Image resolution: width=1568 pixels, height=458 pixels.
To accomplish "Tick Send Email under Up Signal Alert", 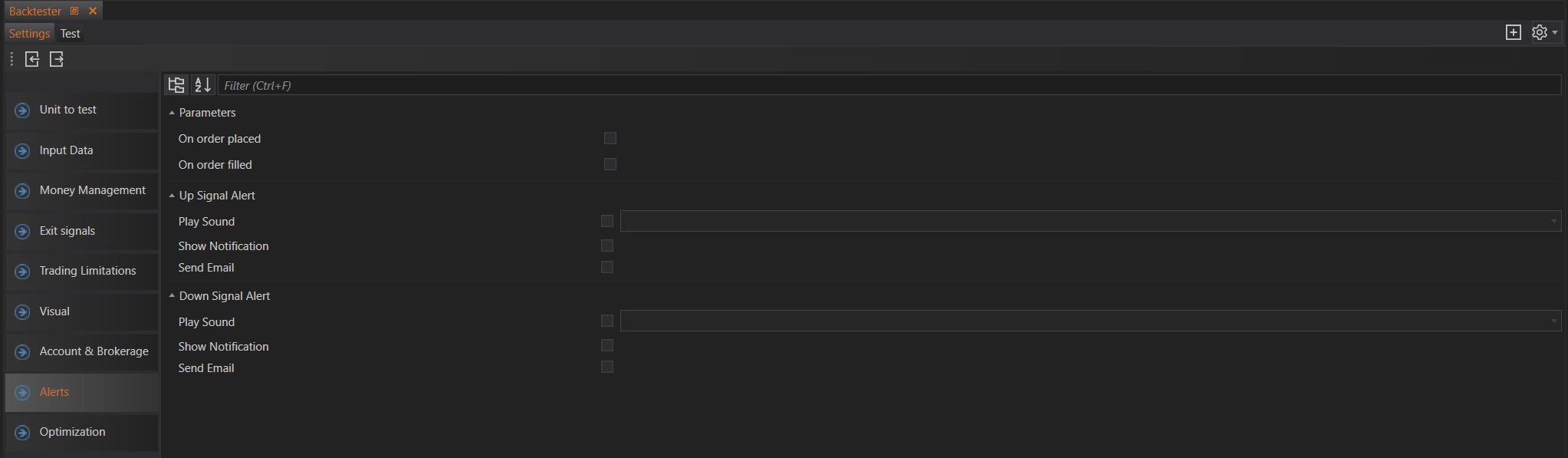I will (607, 267).
